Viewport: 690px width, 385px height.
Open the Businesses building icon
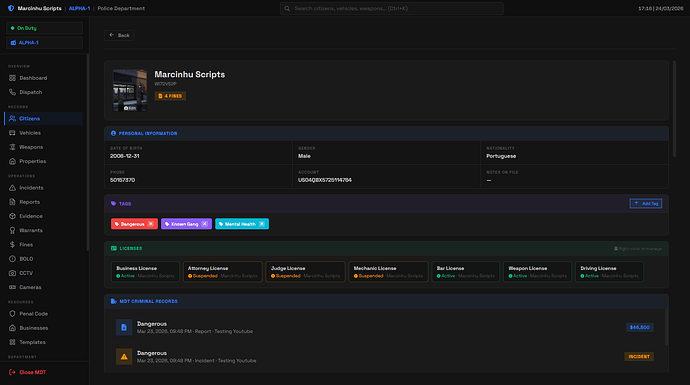point(12,328)
